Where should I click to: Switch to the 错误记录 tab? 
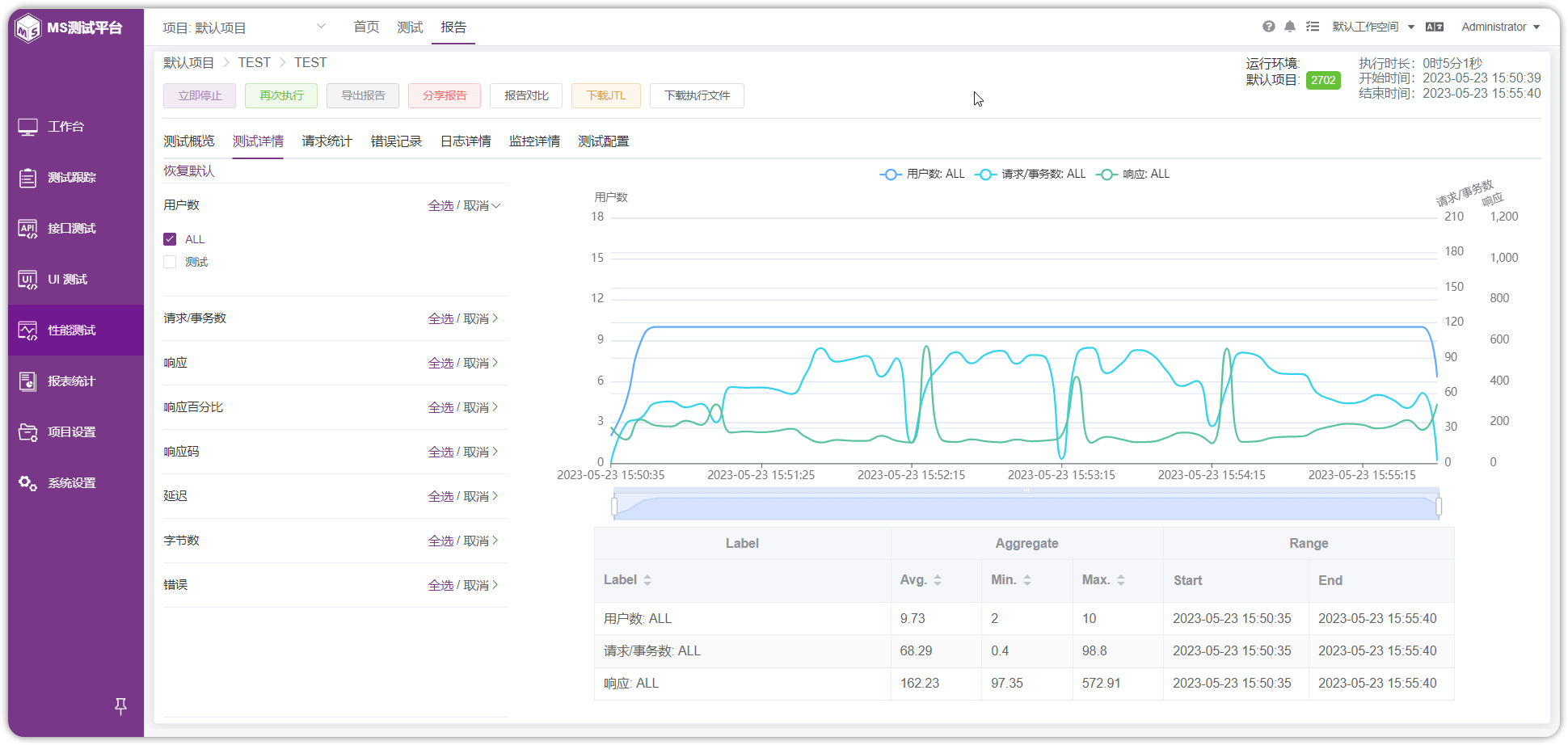pos(396,141)
